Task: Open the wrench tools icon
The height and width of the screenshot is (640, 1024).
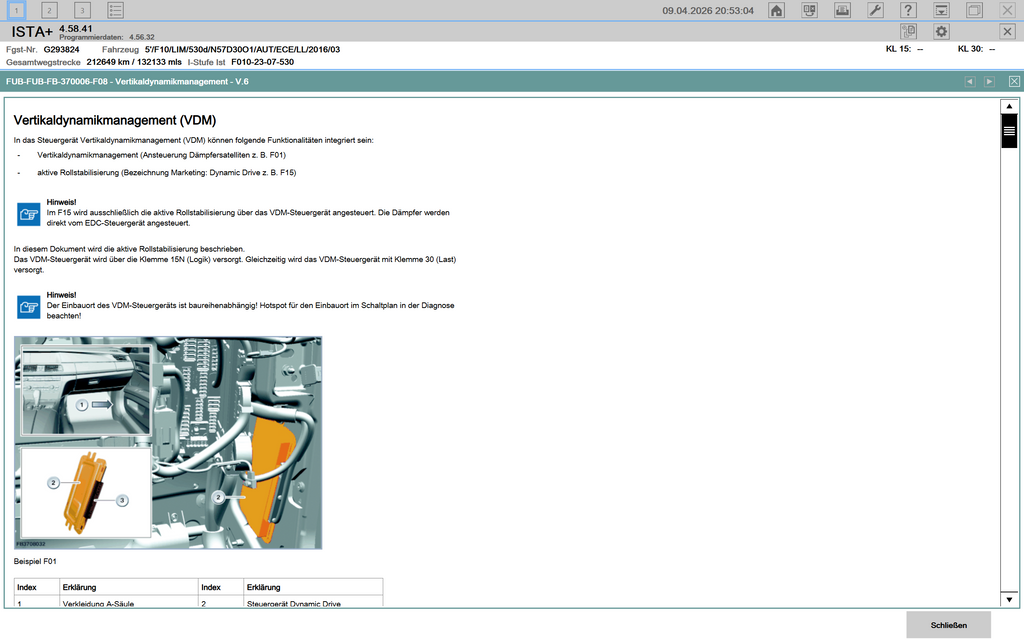Action: pyautogui.click(x=874, y=10)
